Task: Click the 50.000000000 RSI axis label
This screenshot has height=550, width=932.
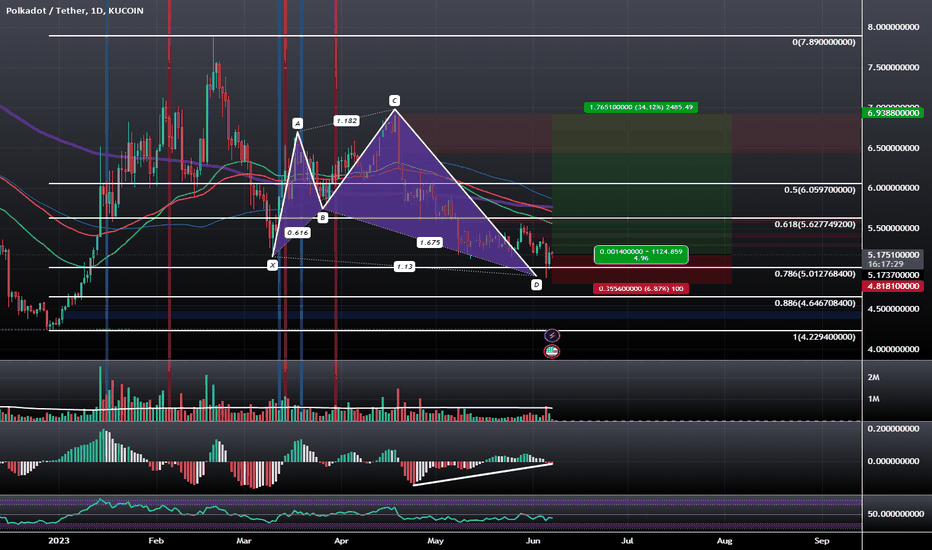Action: (x=895, y=514)
